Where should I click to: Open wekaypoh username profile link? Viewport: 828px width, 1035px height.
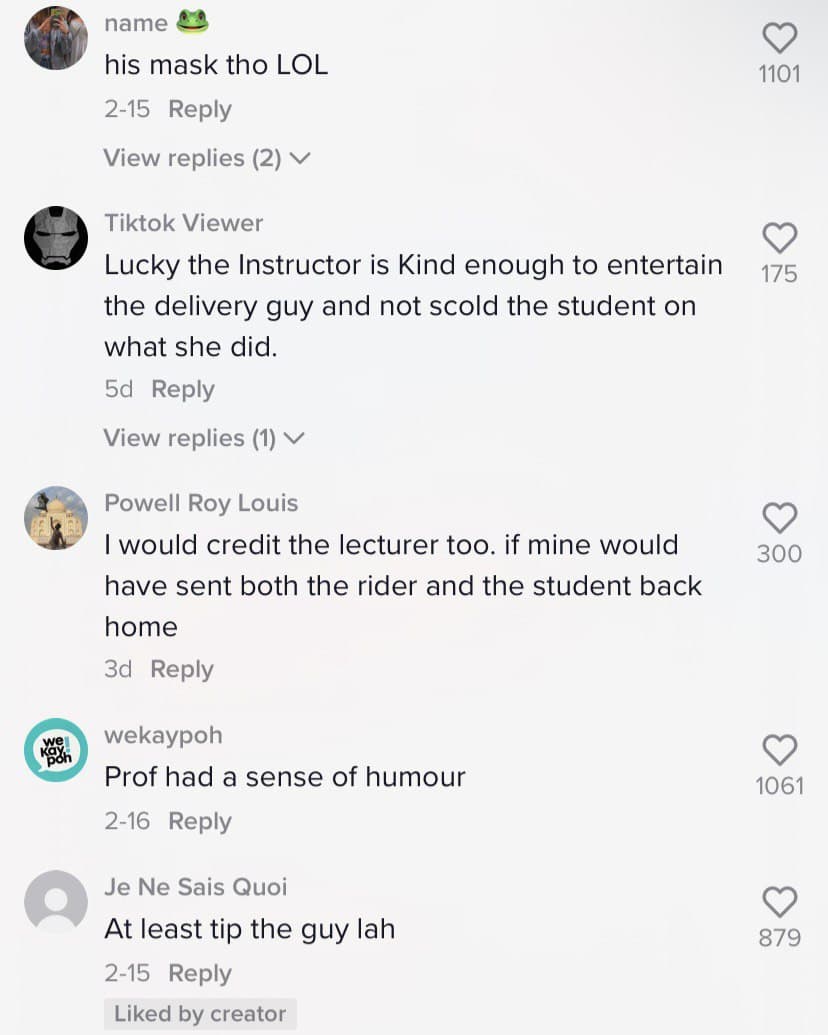tap(163, 735)
